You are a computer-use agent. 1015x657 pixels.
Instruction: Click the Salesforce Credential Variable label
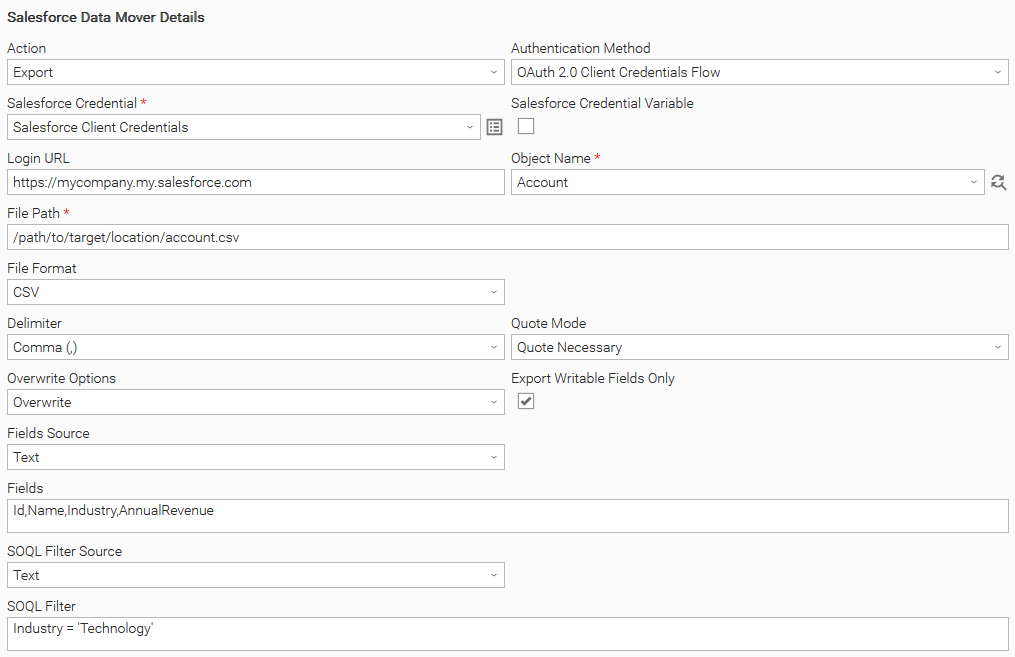pyautogui.click(x=602, y=104)
